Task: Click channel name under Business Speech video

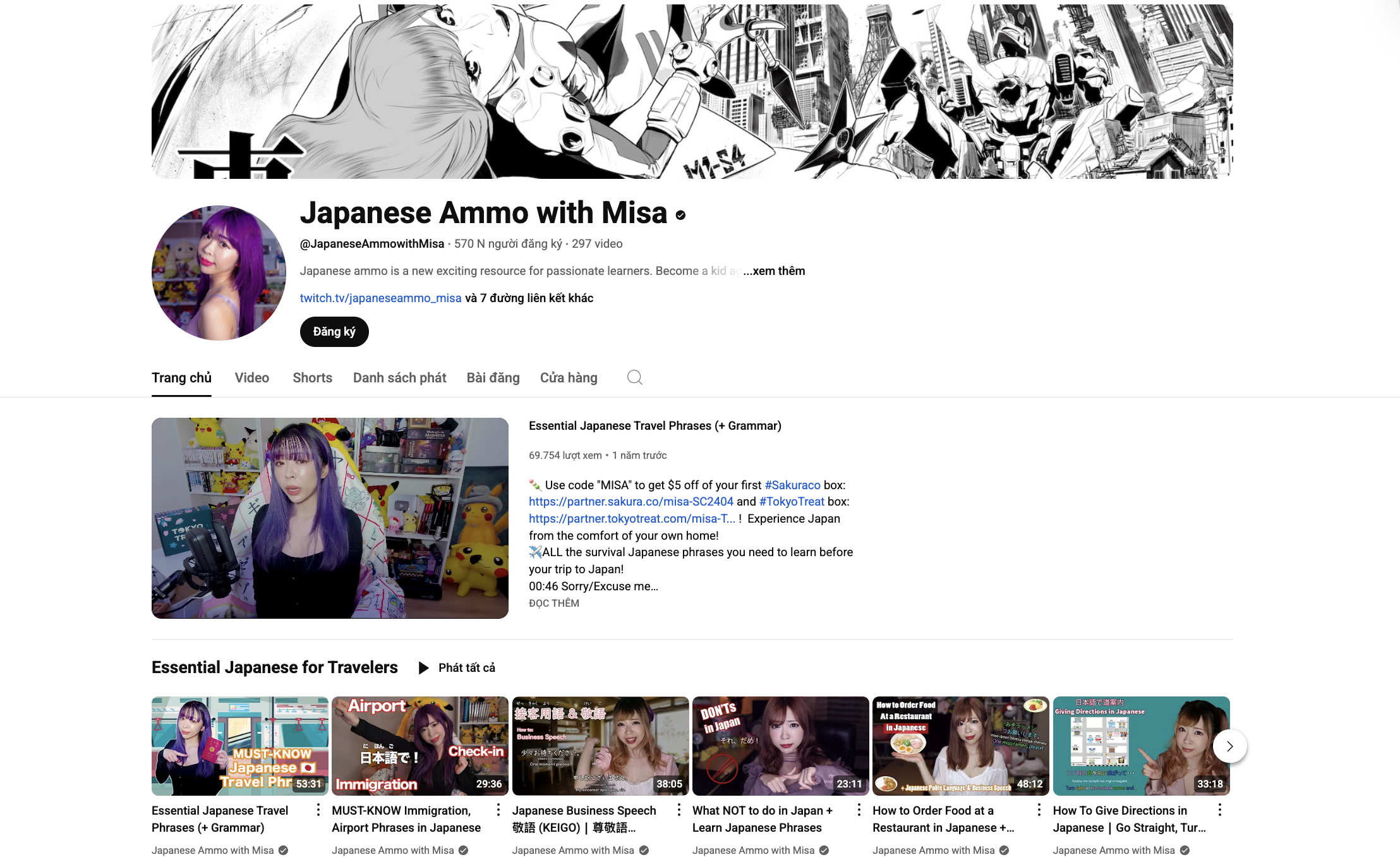Action: point(573,851)
